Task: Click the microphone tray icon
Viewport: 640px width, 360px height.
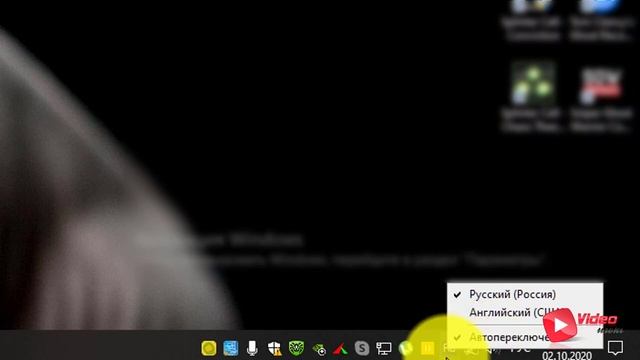Action: click(252, 348)
